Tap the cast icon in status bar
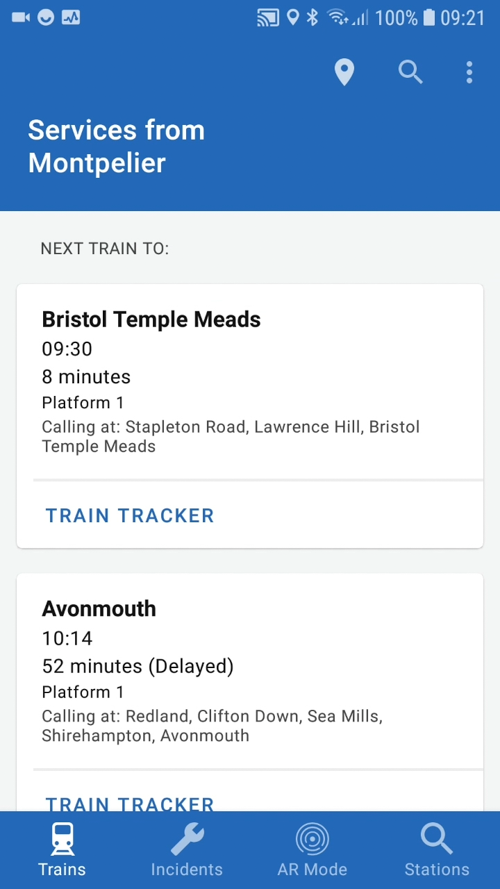 click(x=268, y=18)
